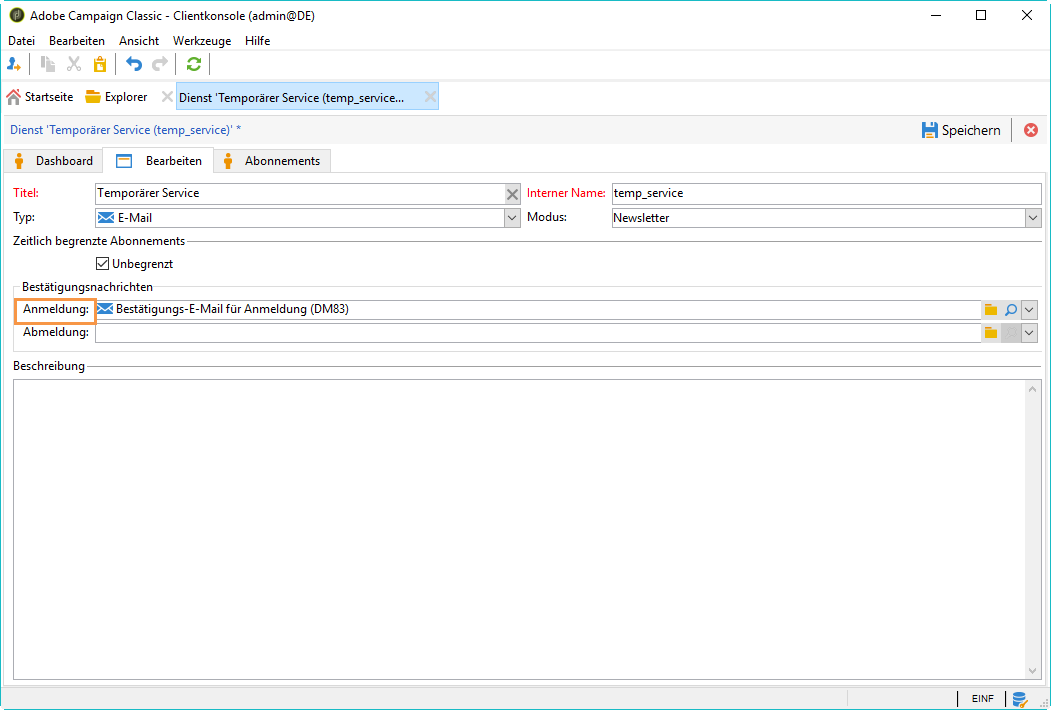Switch to the Abonnements tab
Image resolution: width=1051 pixels, height=710 pixels.
[x=271, y=161]
